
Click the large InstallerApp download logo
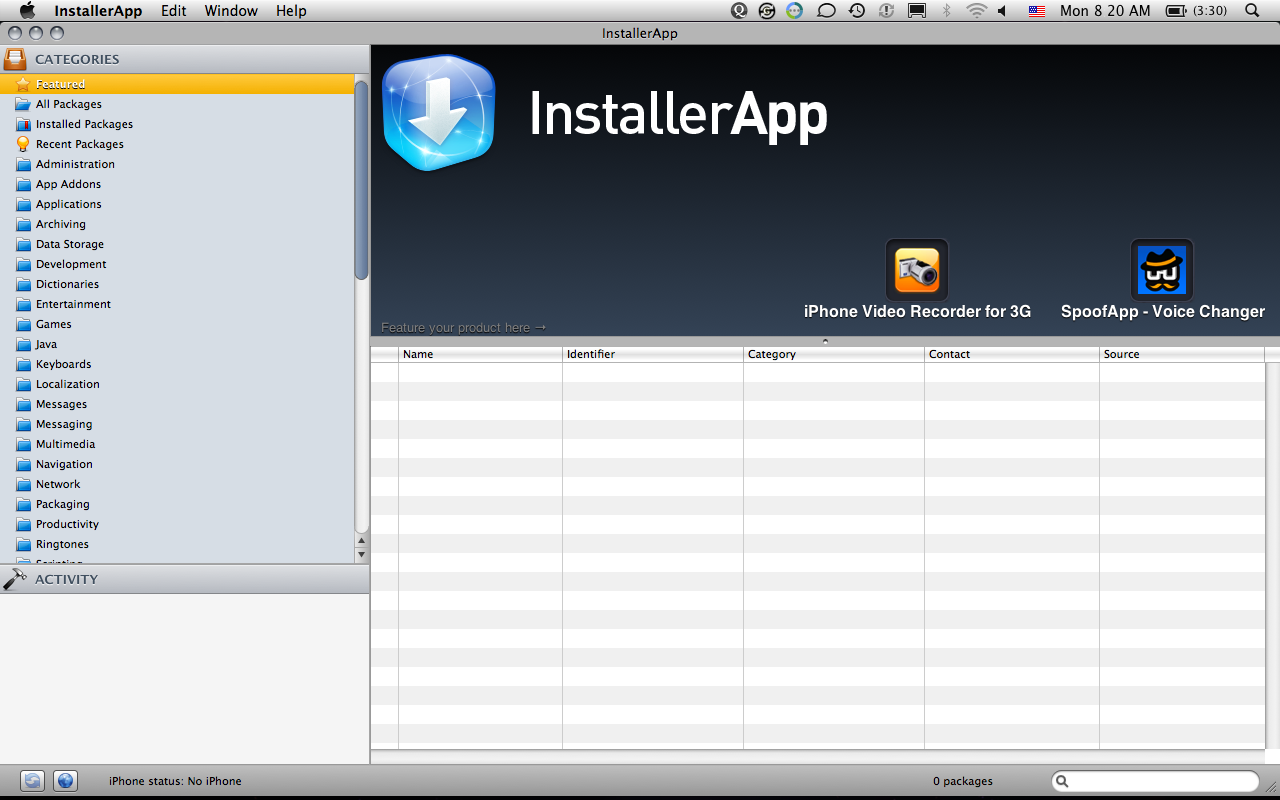pos(439,113)
